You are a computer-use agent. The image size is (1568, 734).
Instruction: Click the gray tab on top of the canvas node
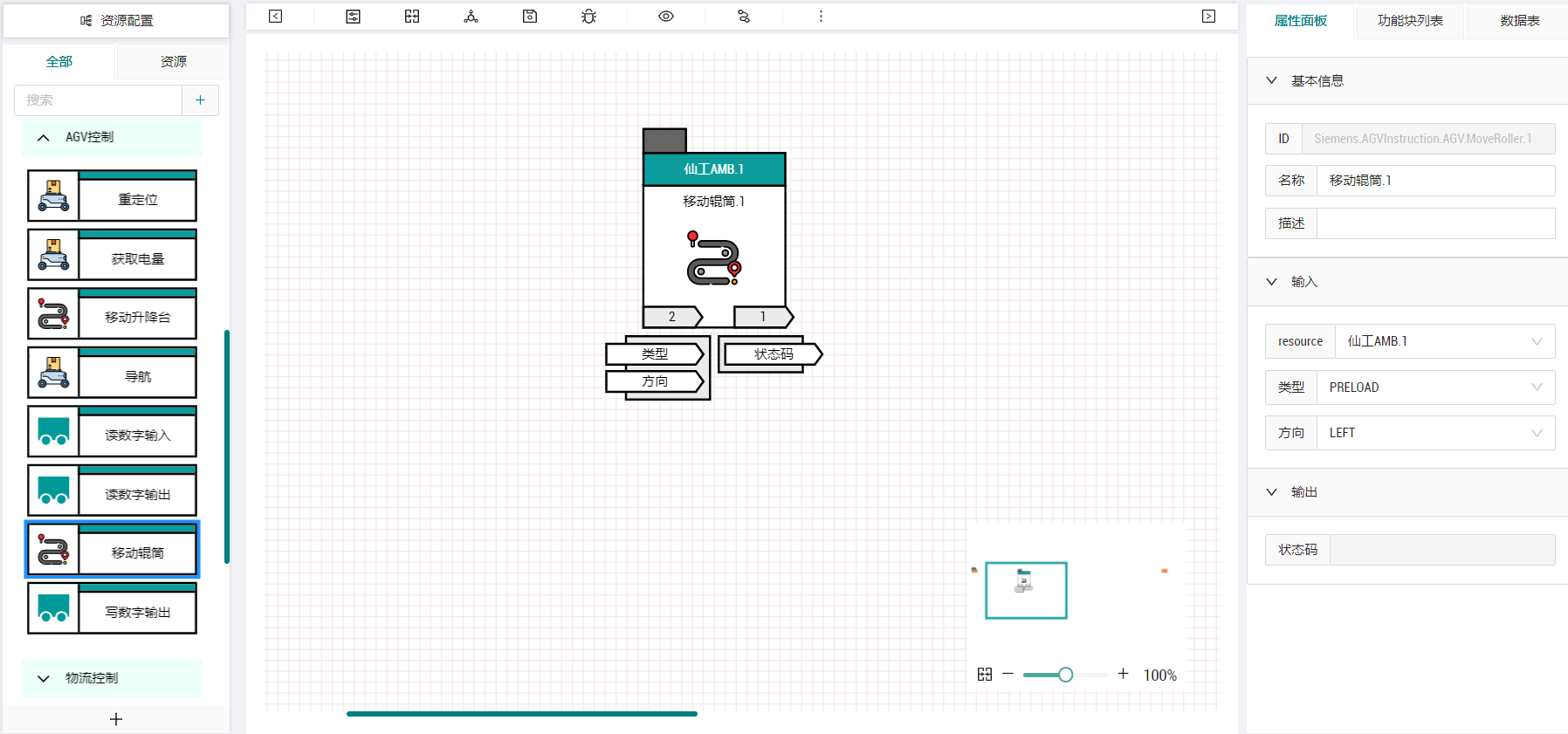664,141
